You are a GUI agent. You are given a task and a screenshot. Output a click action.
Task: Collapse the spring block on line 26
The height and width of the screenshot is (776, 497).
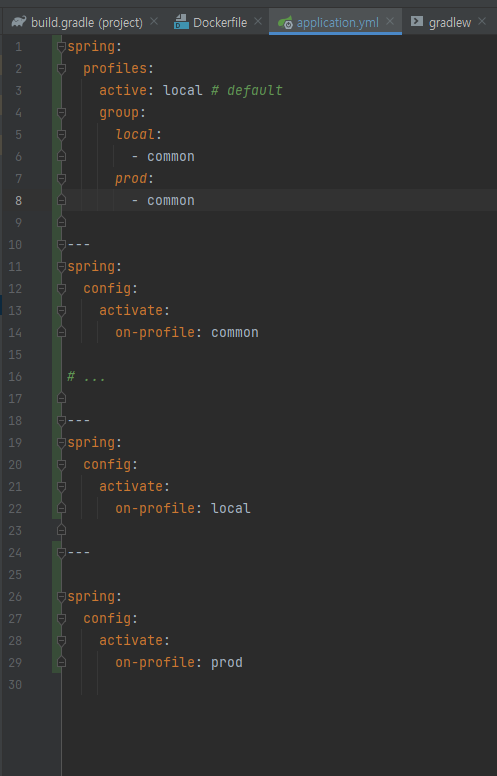click(61, 597)
